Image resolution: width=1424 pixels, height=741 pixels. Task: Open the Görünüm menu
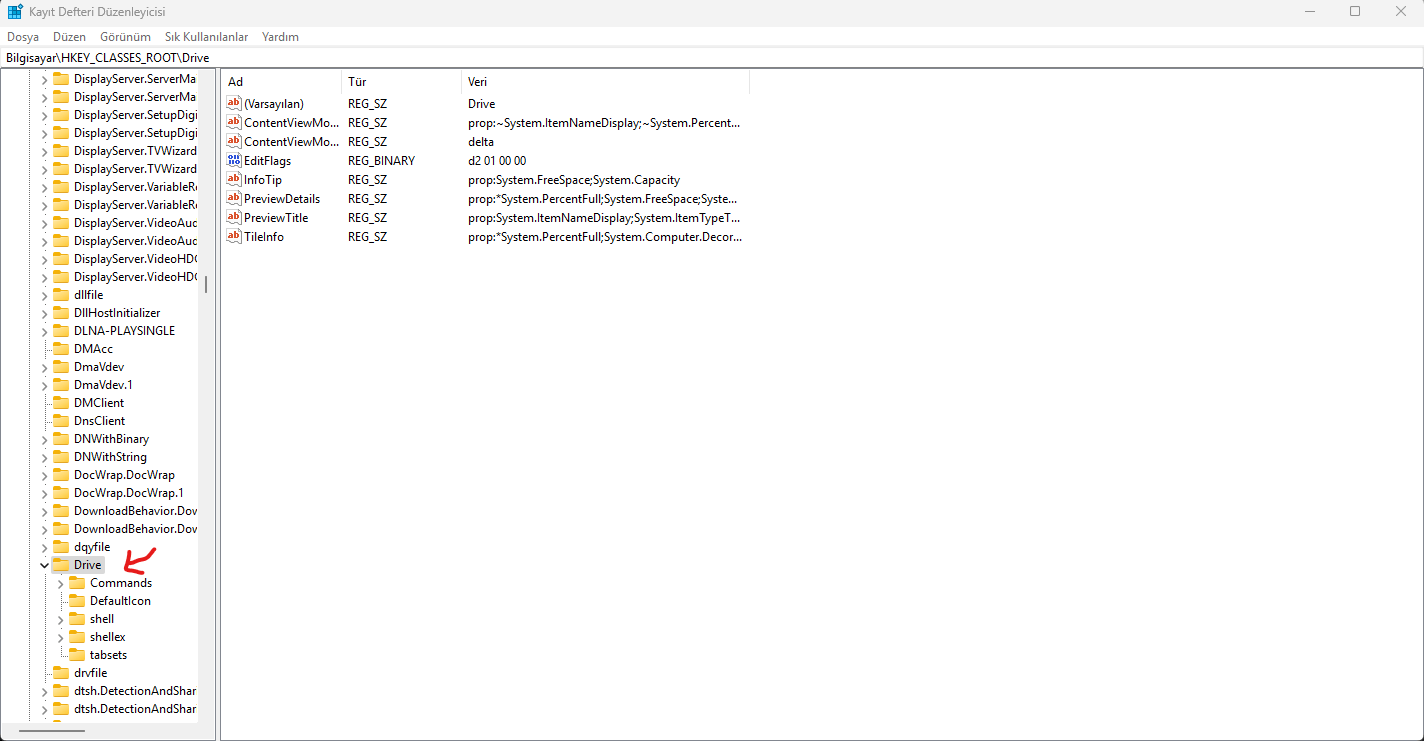coord(125,37)
